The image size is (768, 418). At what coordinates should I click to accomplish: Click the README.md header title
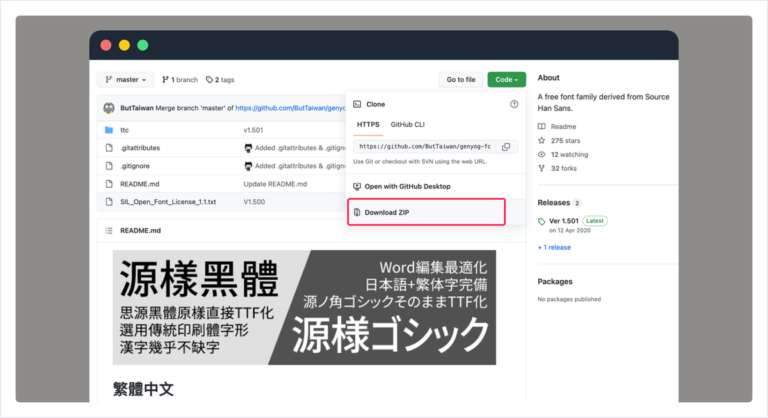click(x=140, y=230)
